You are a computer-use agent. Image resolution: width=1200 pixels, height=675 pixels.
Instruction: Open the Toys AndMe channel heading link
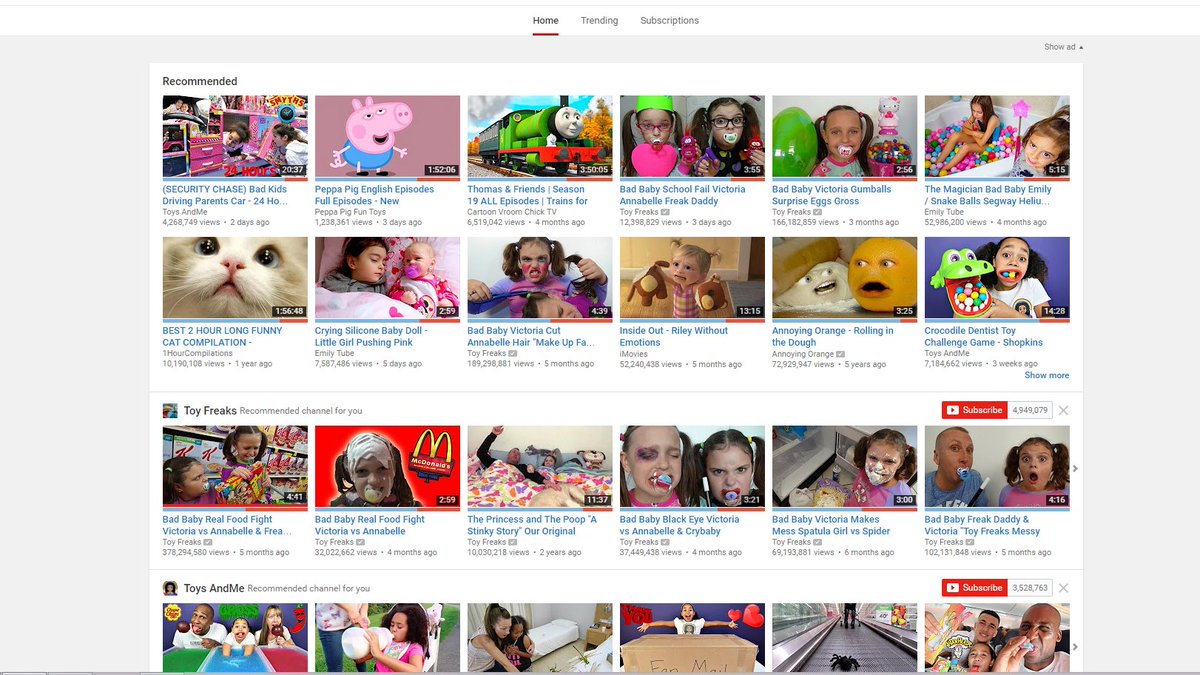tap(214, 588)
